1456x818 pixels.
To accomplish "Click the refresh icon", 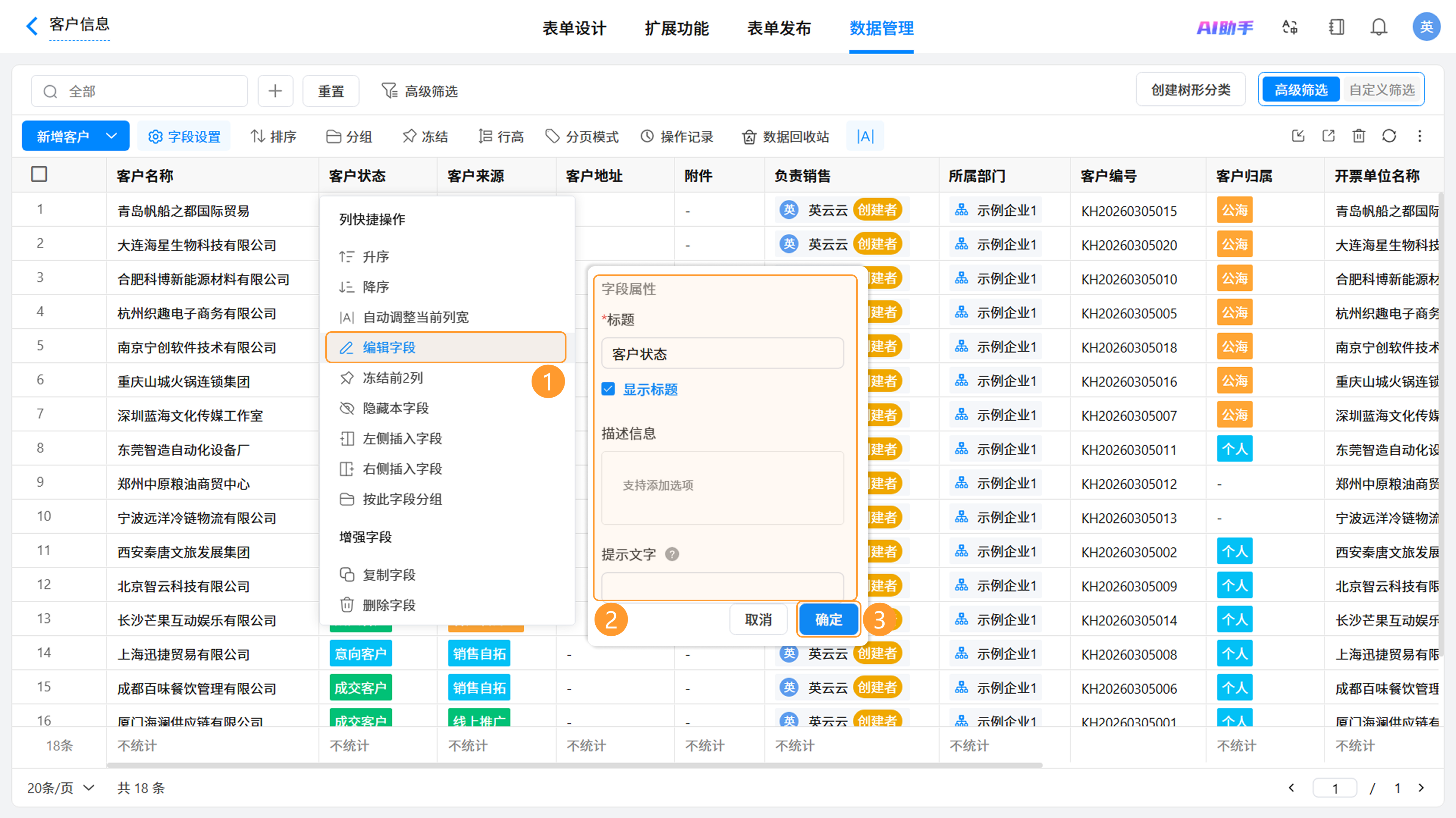I will 1389,136.
